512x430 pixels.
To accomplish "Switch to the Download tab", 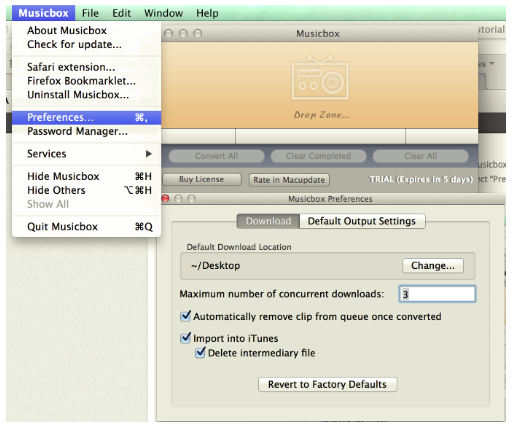I will [268, 221].
